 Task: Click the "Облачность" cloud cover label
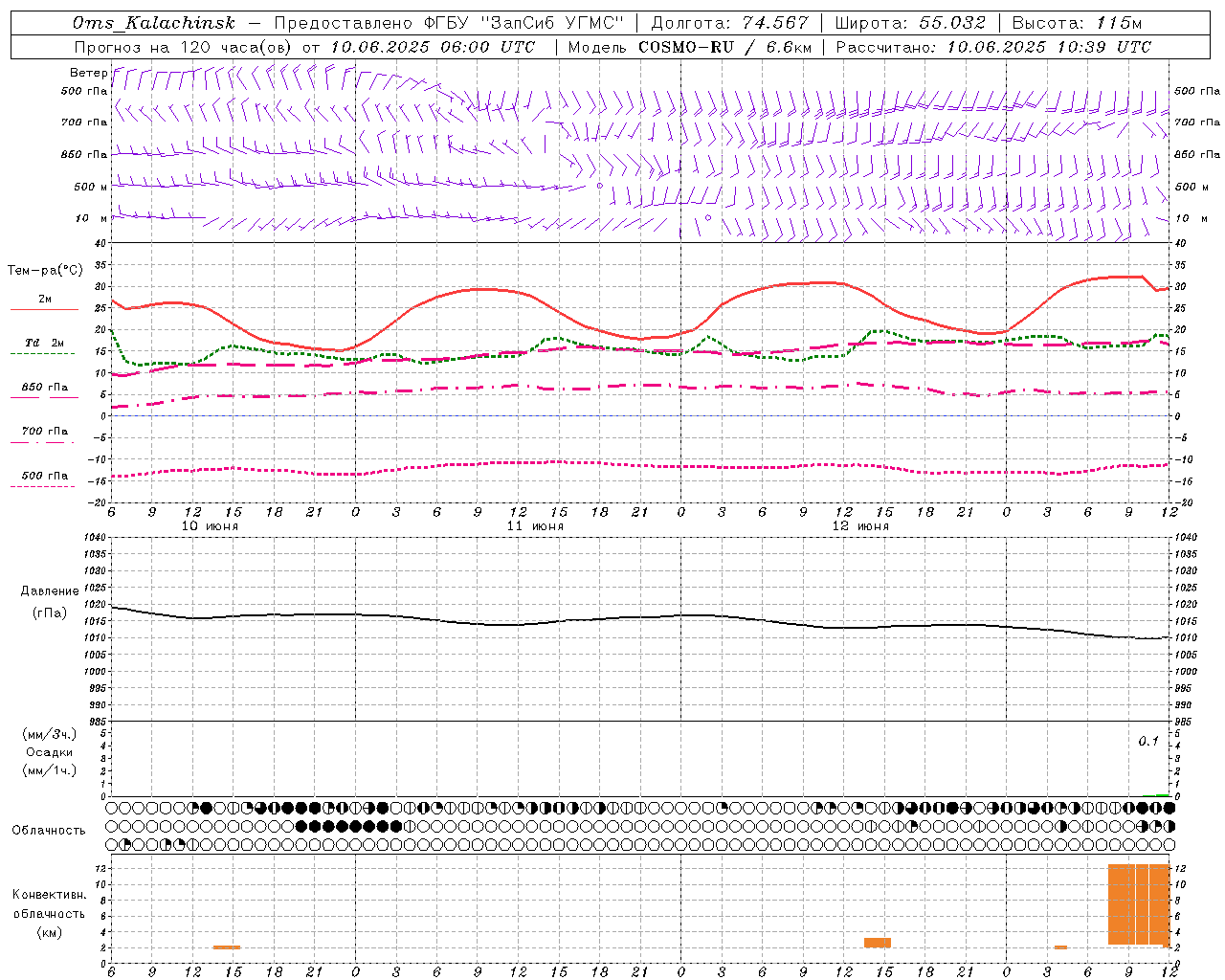point(49,831)
